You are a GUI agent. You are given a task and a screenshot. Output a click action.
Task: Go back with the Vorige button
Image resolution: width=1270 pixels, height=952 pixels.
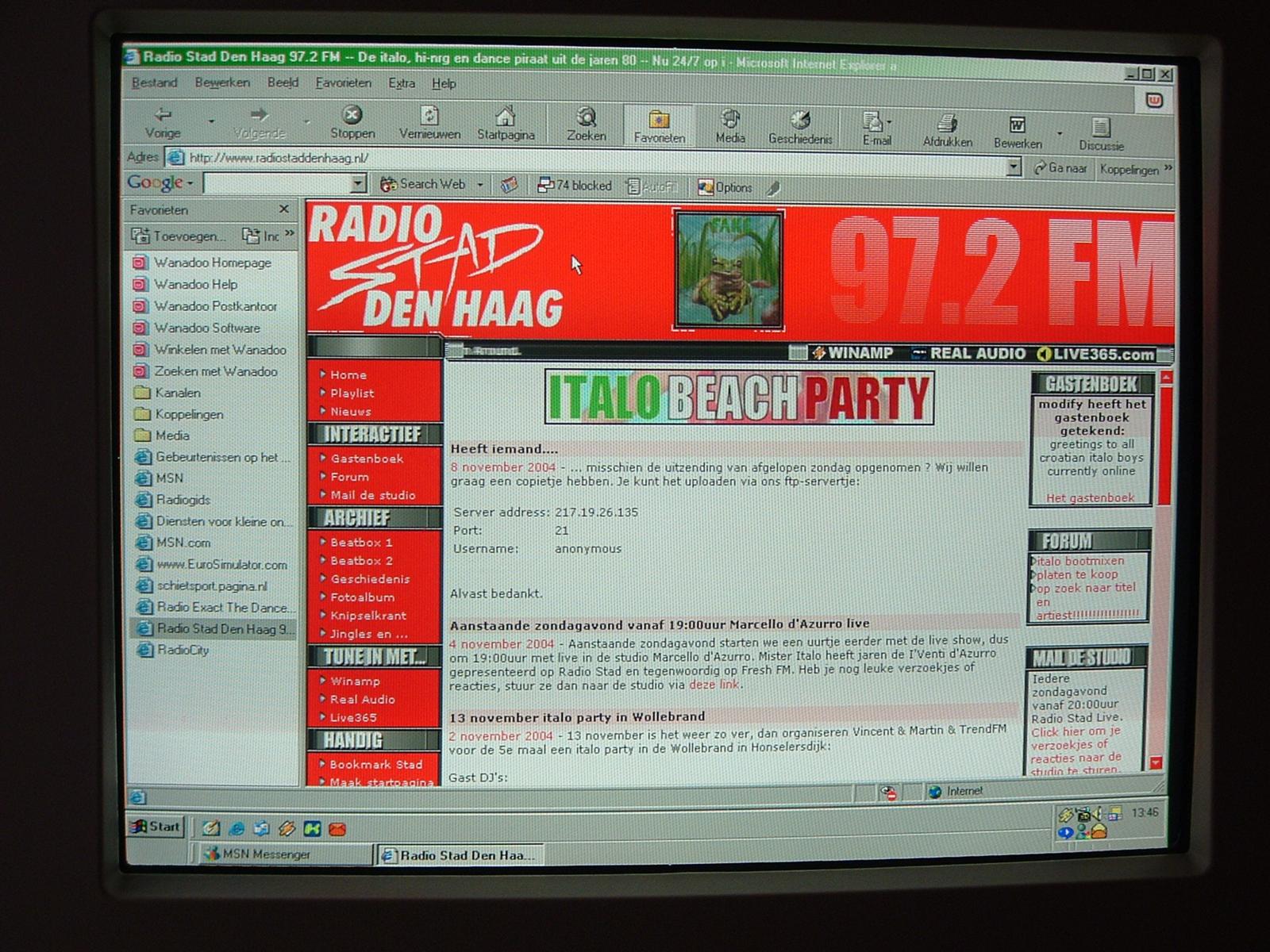[164, 123]
